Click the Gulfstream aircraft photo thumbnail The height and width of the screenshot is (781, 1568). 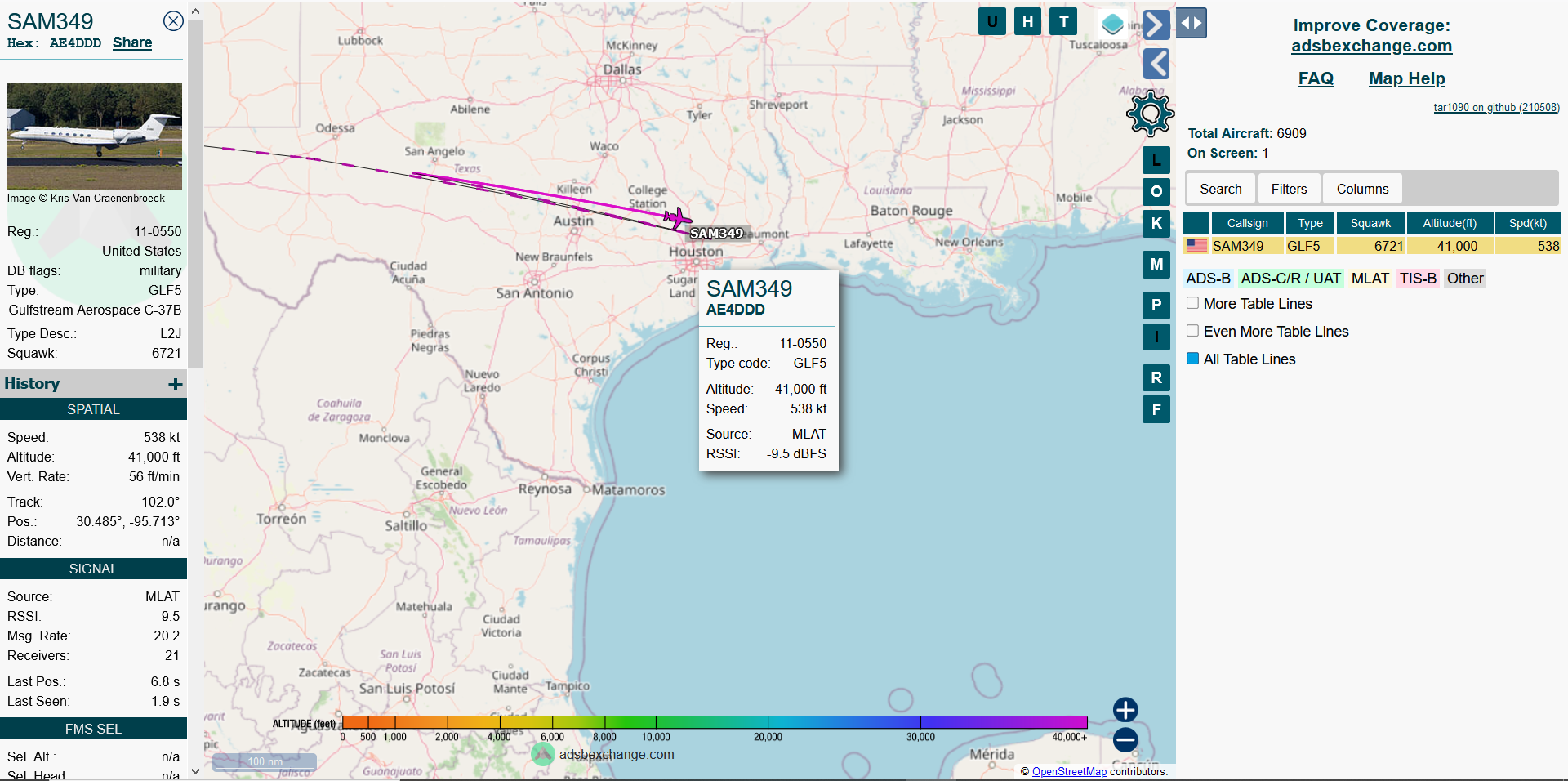click(x=95, y=136)
